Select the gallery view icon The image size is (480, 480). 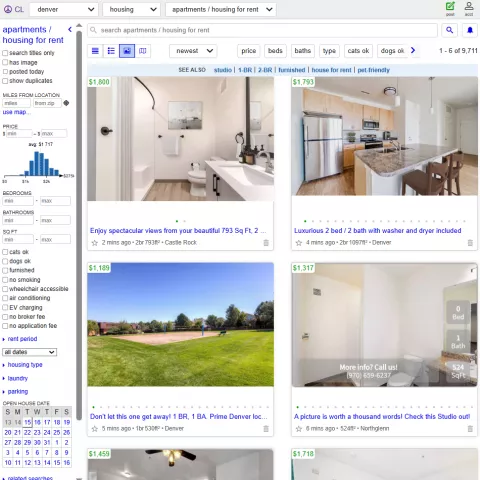127,51
